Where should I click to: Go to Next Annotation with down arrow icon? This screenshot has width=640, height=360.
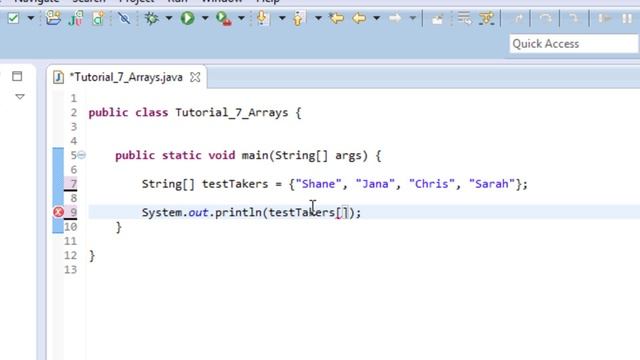coord(262,18)
